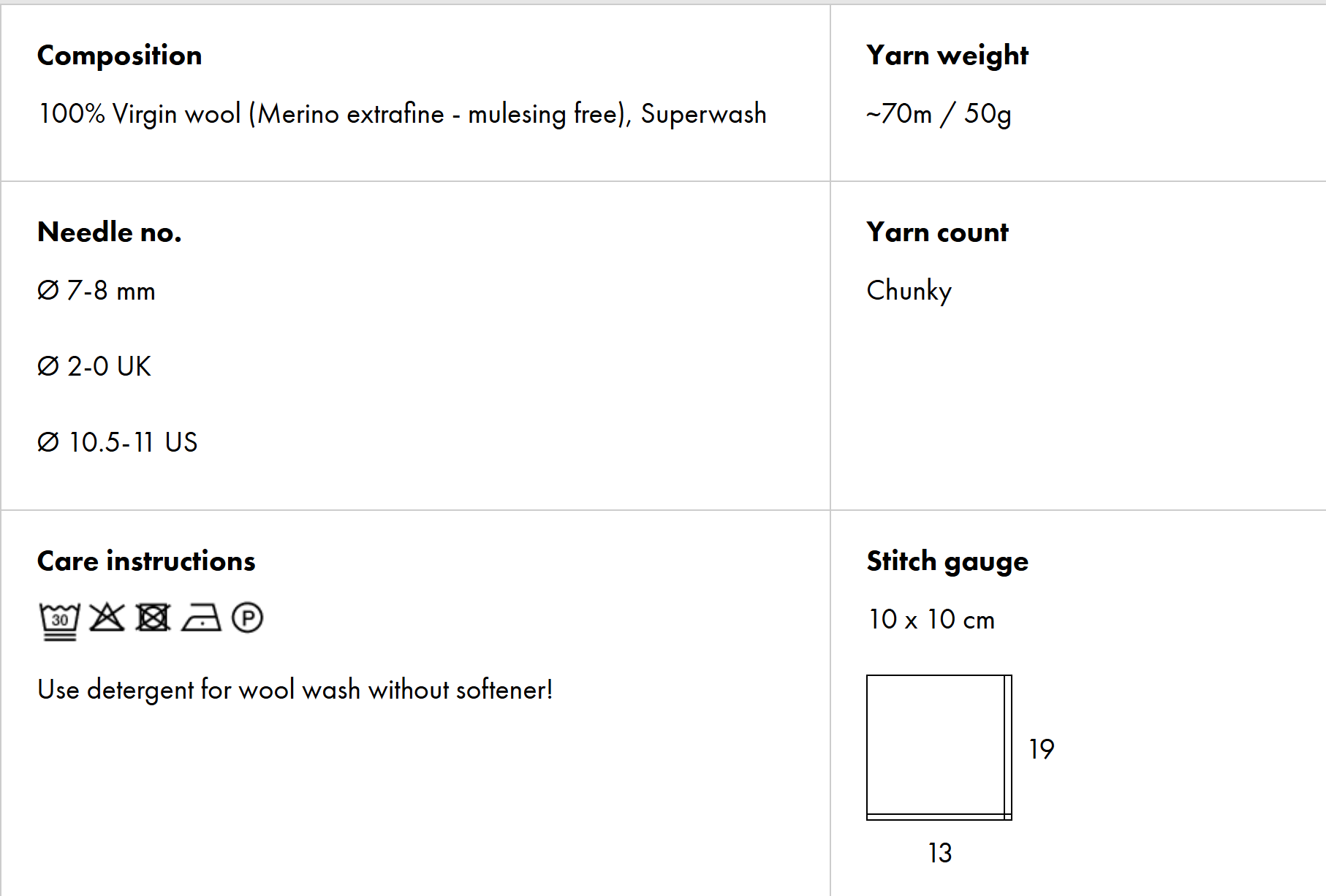
Task: Click the do-not-tumble-dry icon
Action: pos(154,618)
